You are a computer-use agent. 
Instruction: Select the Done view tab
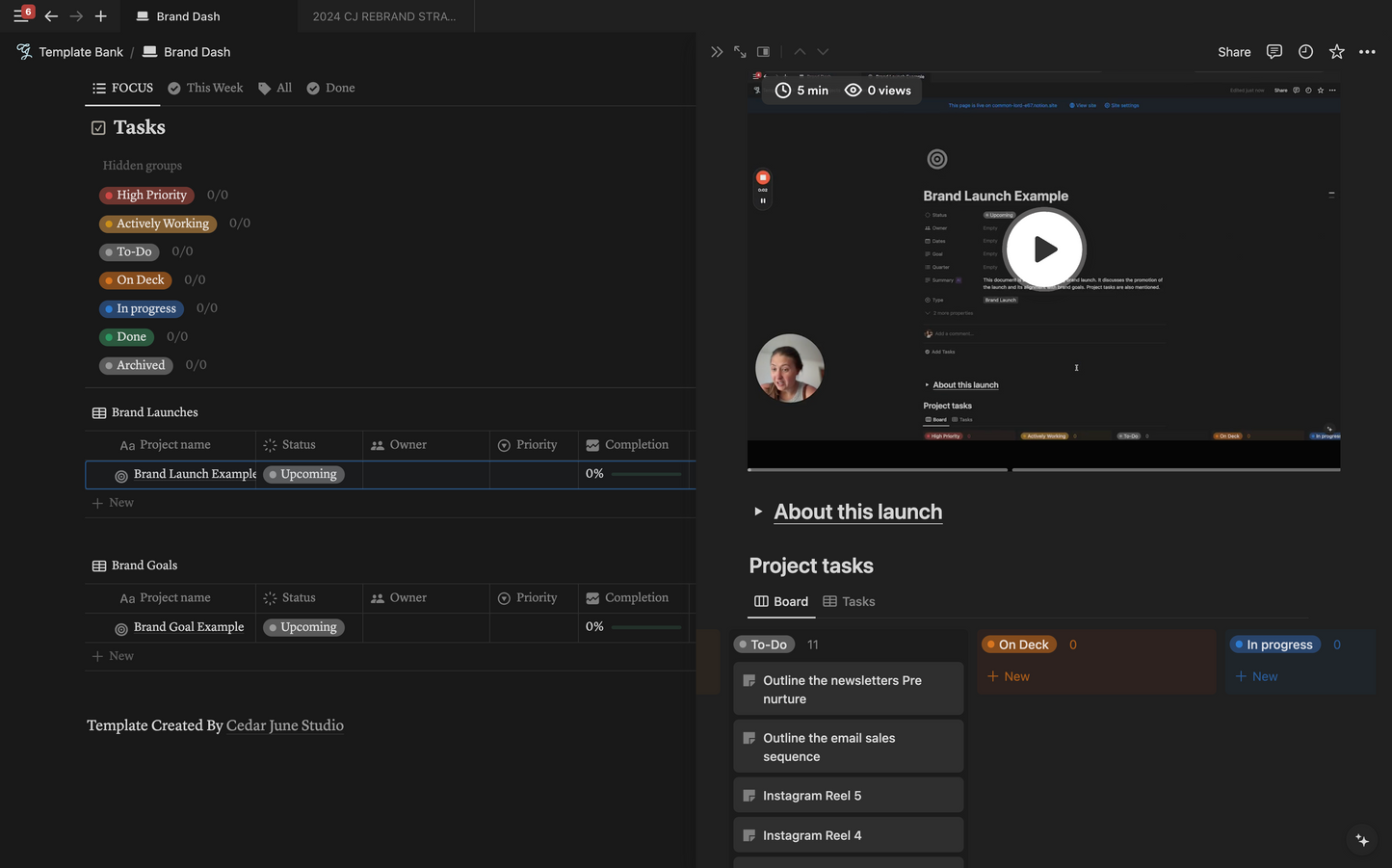point(330,88)
